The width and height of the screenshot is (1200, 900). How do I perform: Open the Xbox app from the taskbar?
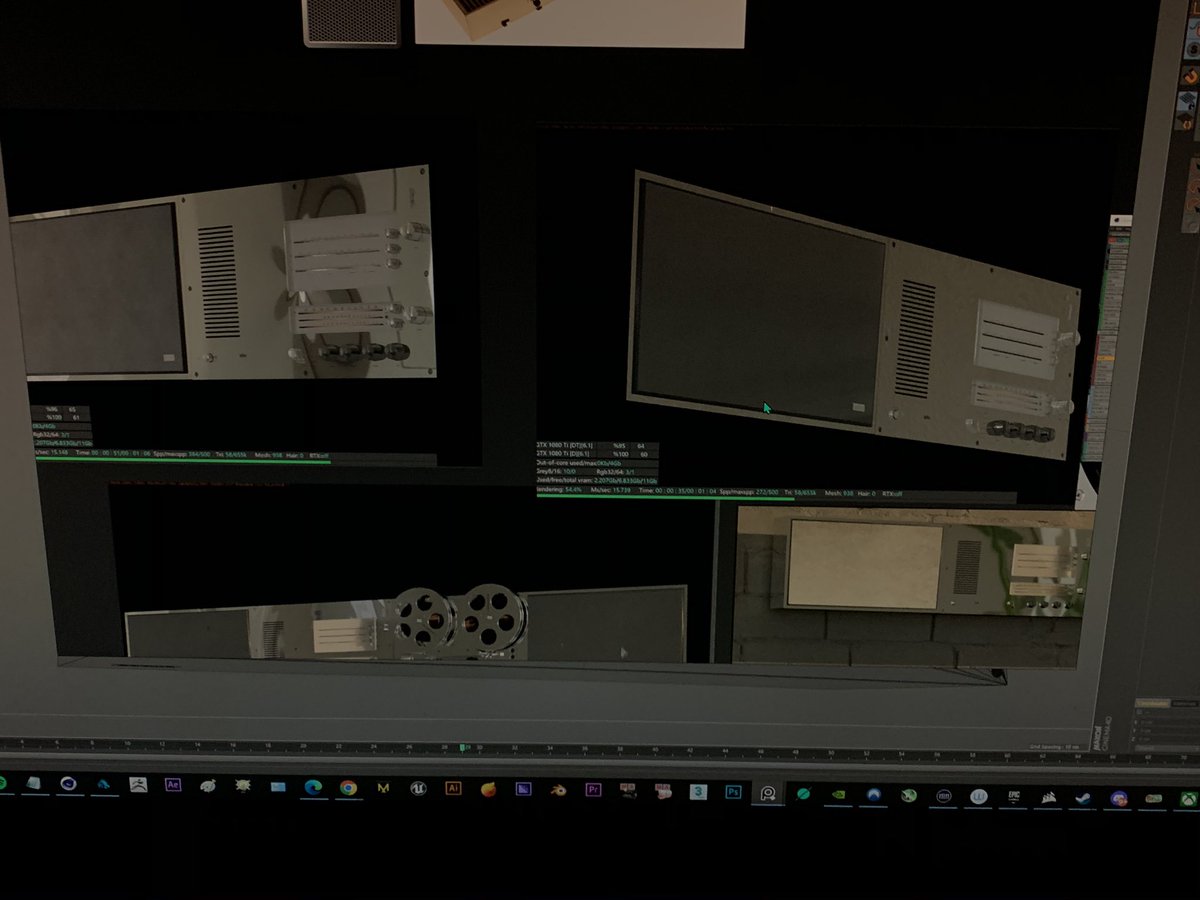1189,798
